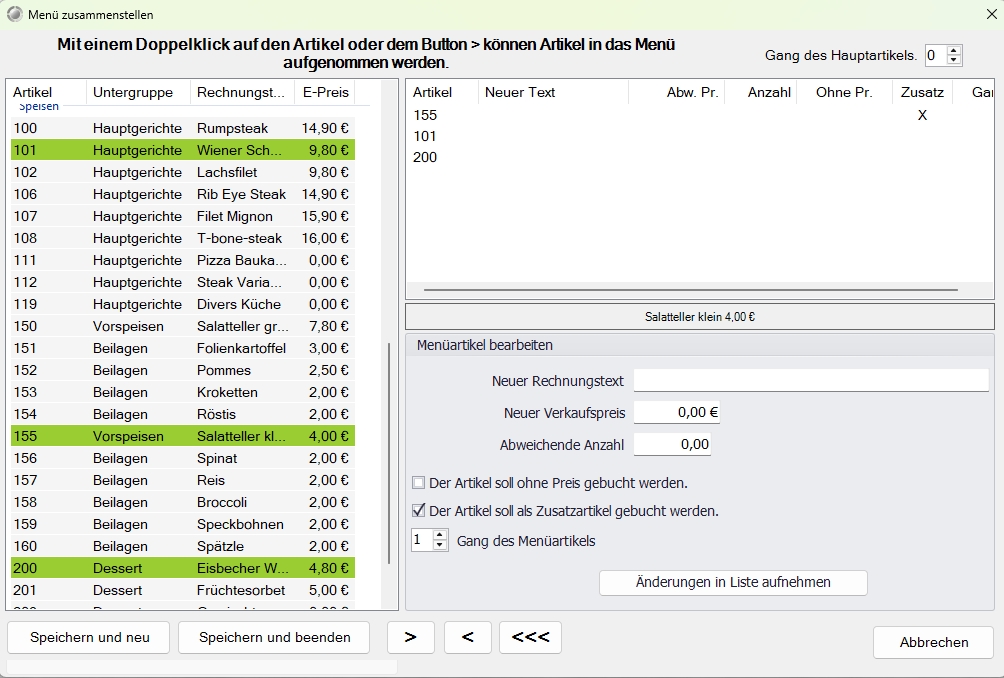Decrease Gang des Hauptartikels with down arrow
1004x678 pixels.
(x=953, y=60)
